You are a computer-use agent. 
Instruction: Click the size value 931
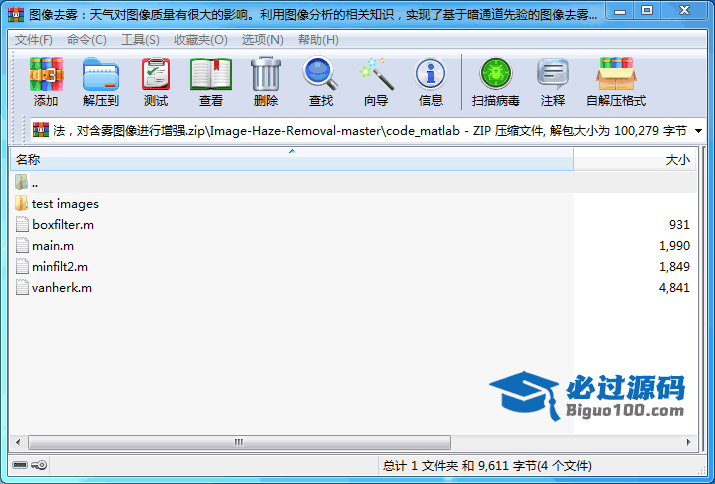(679, 224)
